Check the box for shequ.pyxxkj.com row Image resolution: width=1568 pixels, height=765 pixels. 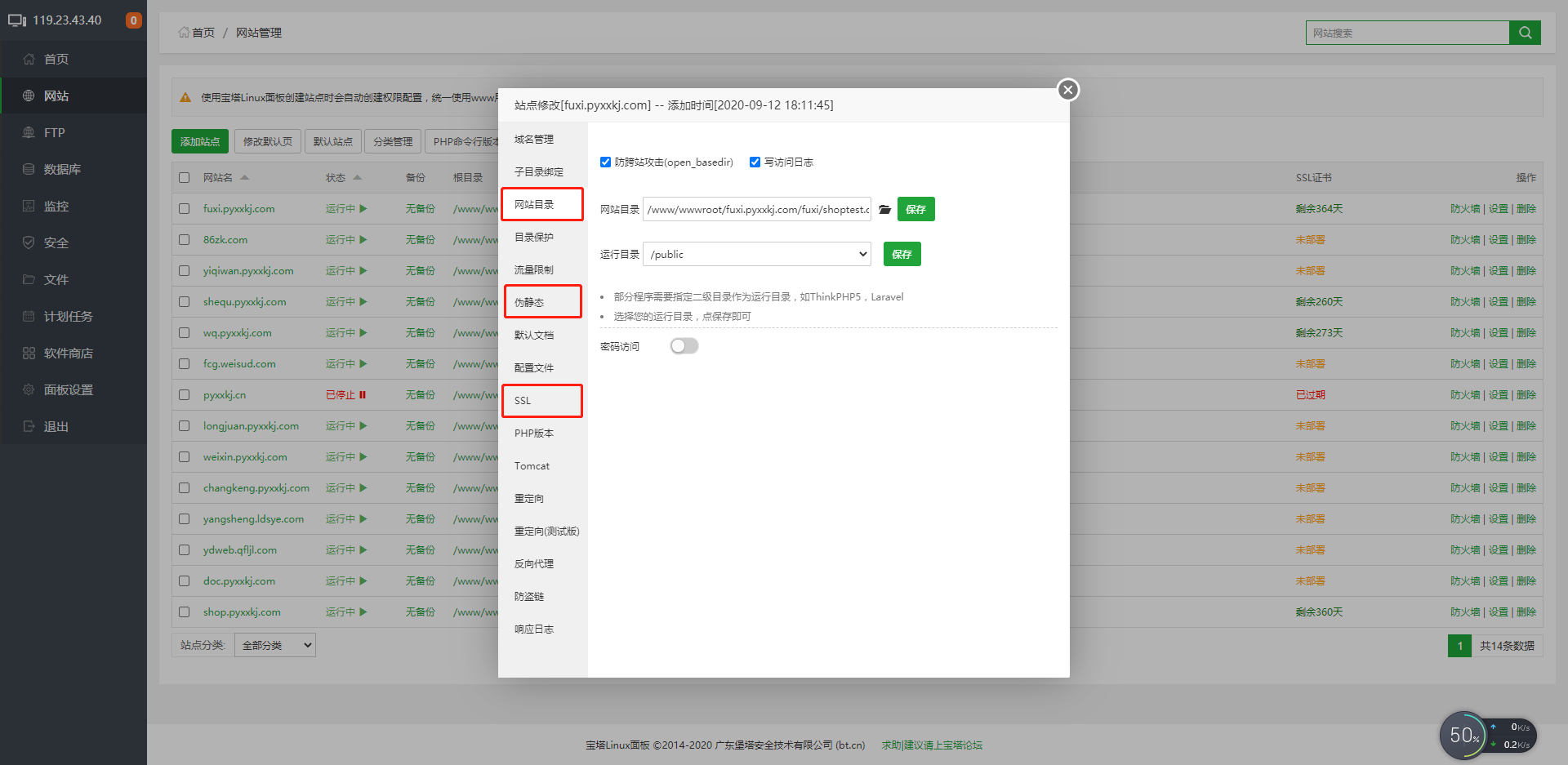pyautogui.click(x=185, y=302)
